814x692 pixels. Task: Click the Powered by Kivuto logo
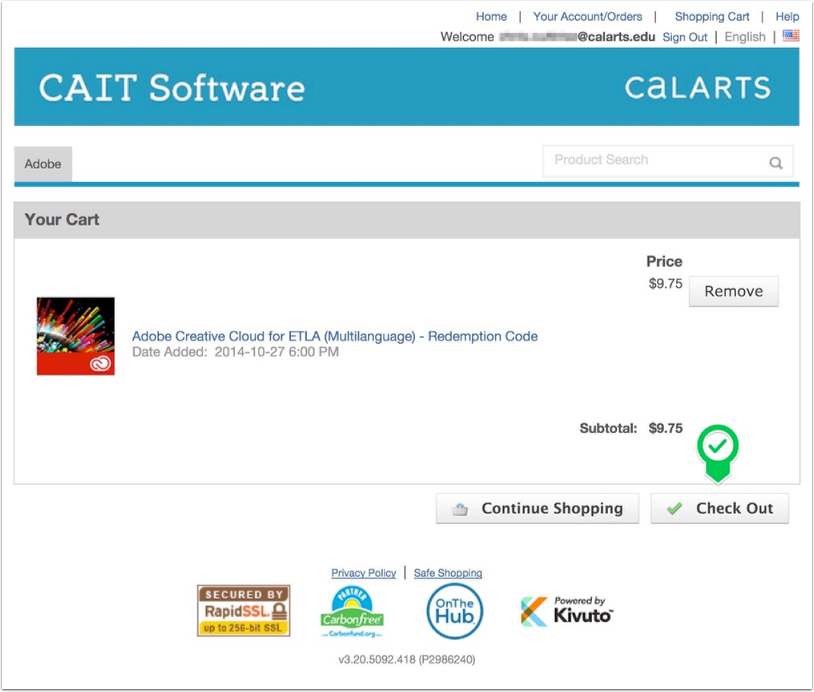[x=567, y=611]
